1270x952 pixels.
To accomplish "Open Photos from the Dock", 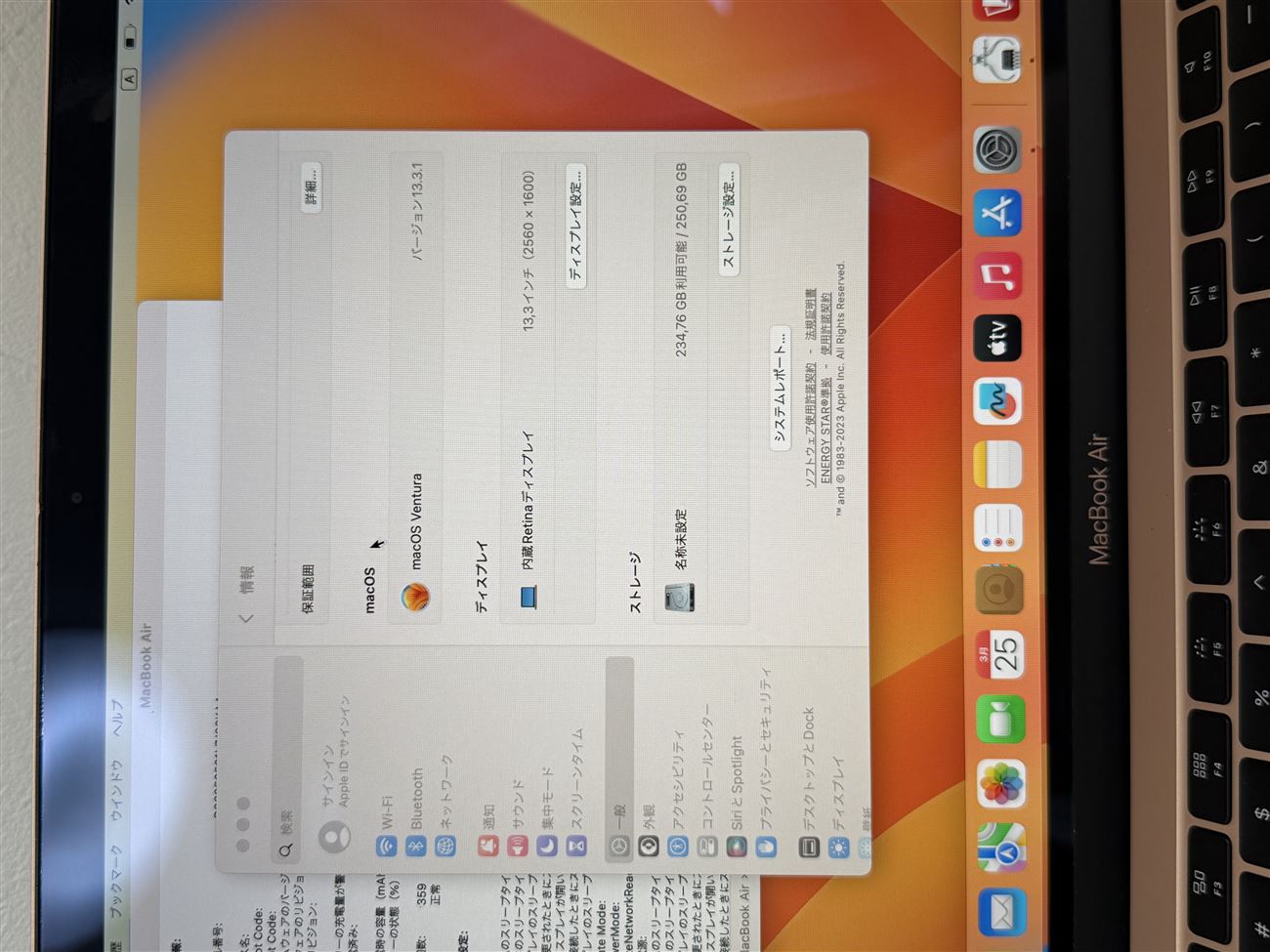I will (x=1001, y=784).
